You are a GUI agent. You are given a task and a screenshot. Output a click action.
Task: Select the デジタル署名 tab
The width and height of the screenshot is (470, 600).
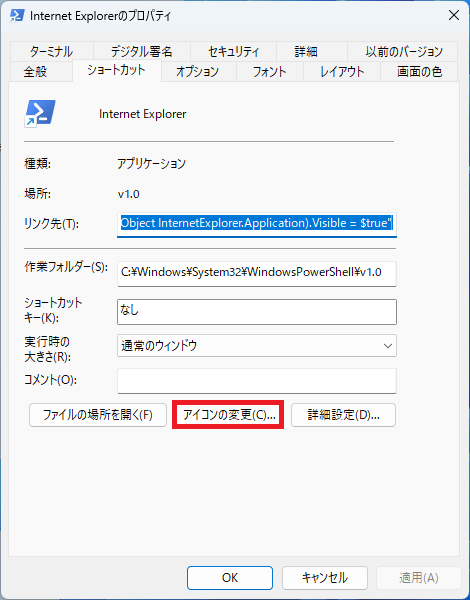[x=142, y=51]
